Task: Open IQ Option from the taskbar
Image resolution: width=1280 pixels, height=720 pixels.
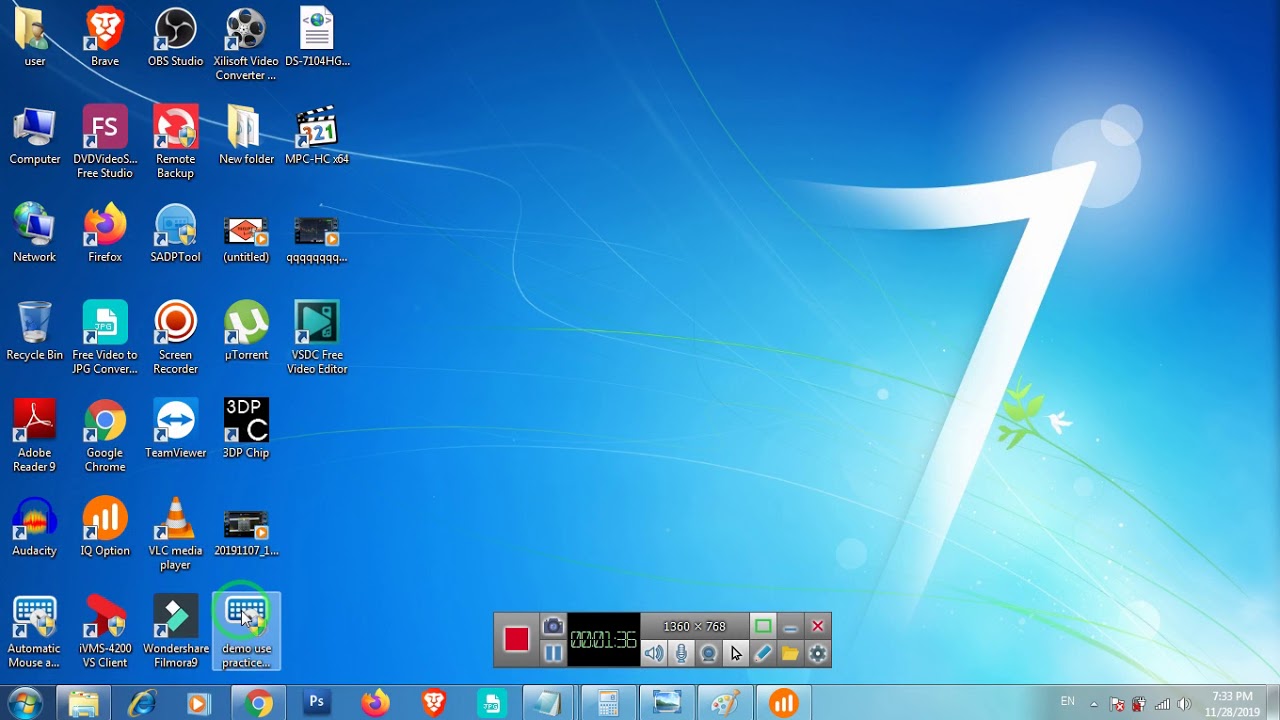Action: tap(783, 703)
